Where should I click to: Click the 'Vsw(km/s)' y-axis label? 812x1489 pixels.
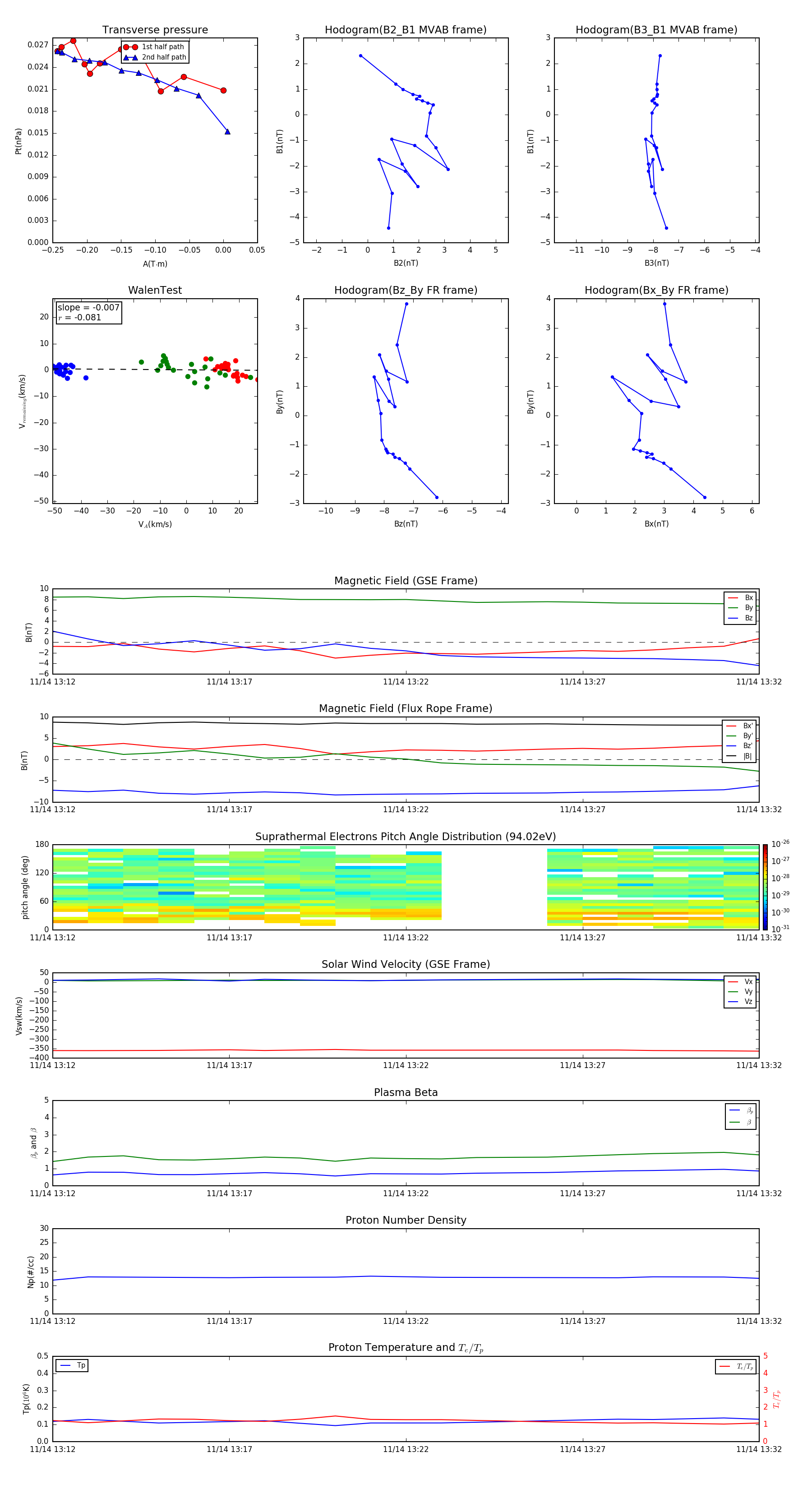click(19, 1016)
